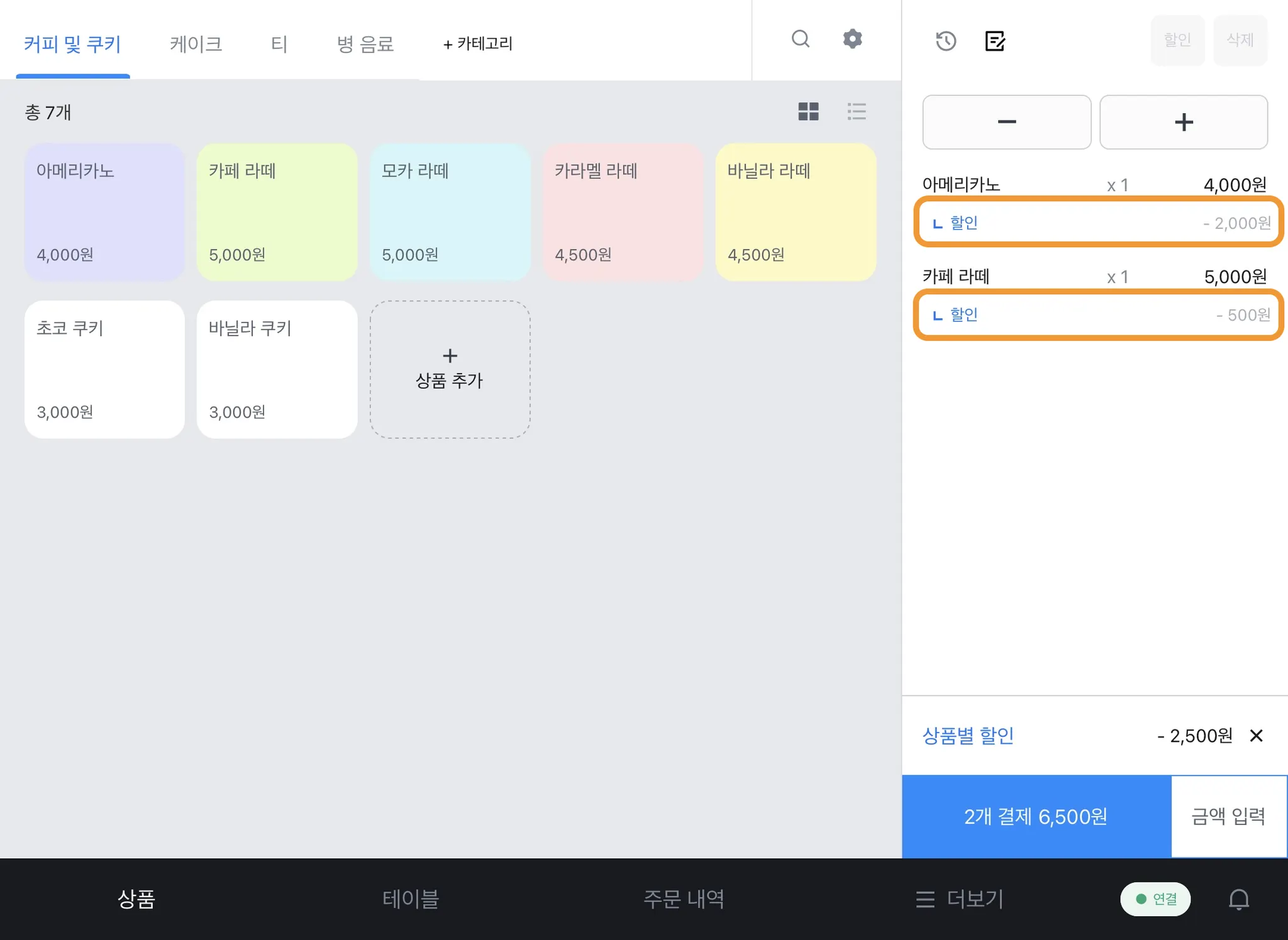Switch to grid view layout
Image resolution: width=1288 pixels, height=940 pixels.
tap(808, 112)
